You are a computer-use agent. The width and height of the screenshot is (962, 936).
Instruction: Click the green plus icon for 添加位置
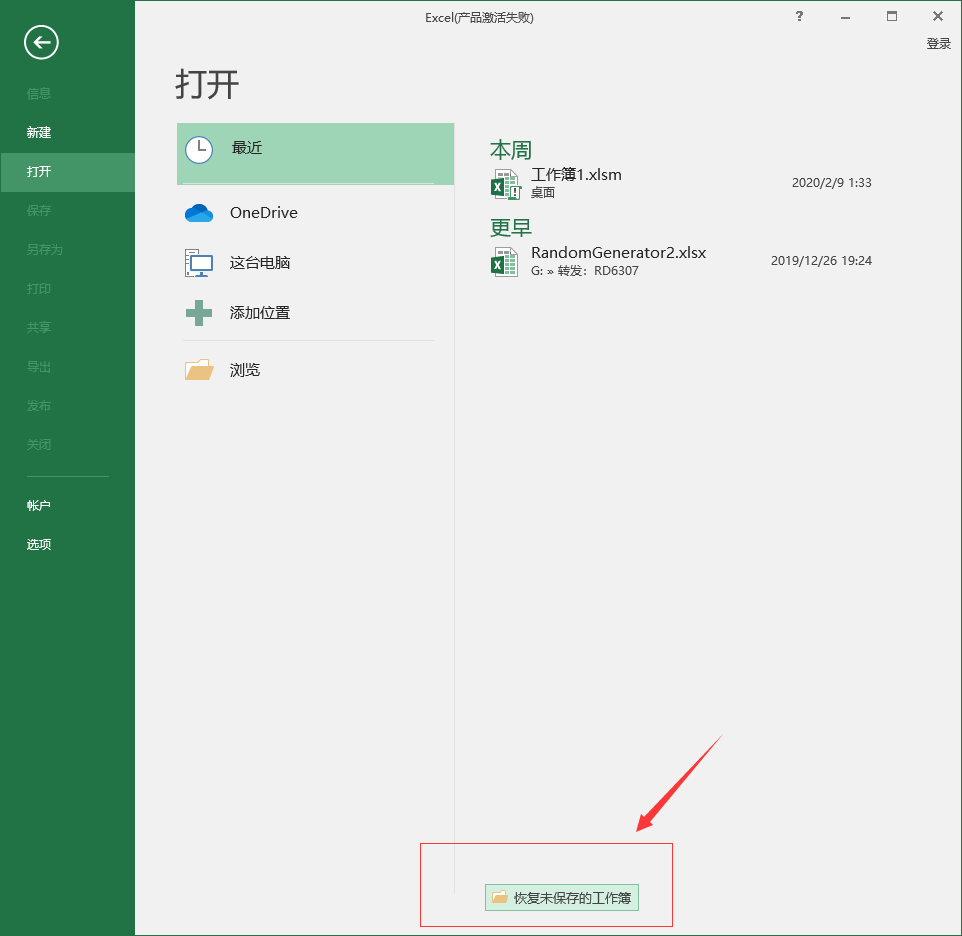199,313
